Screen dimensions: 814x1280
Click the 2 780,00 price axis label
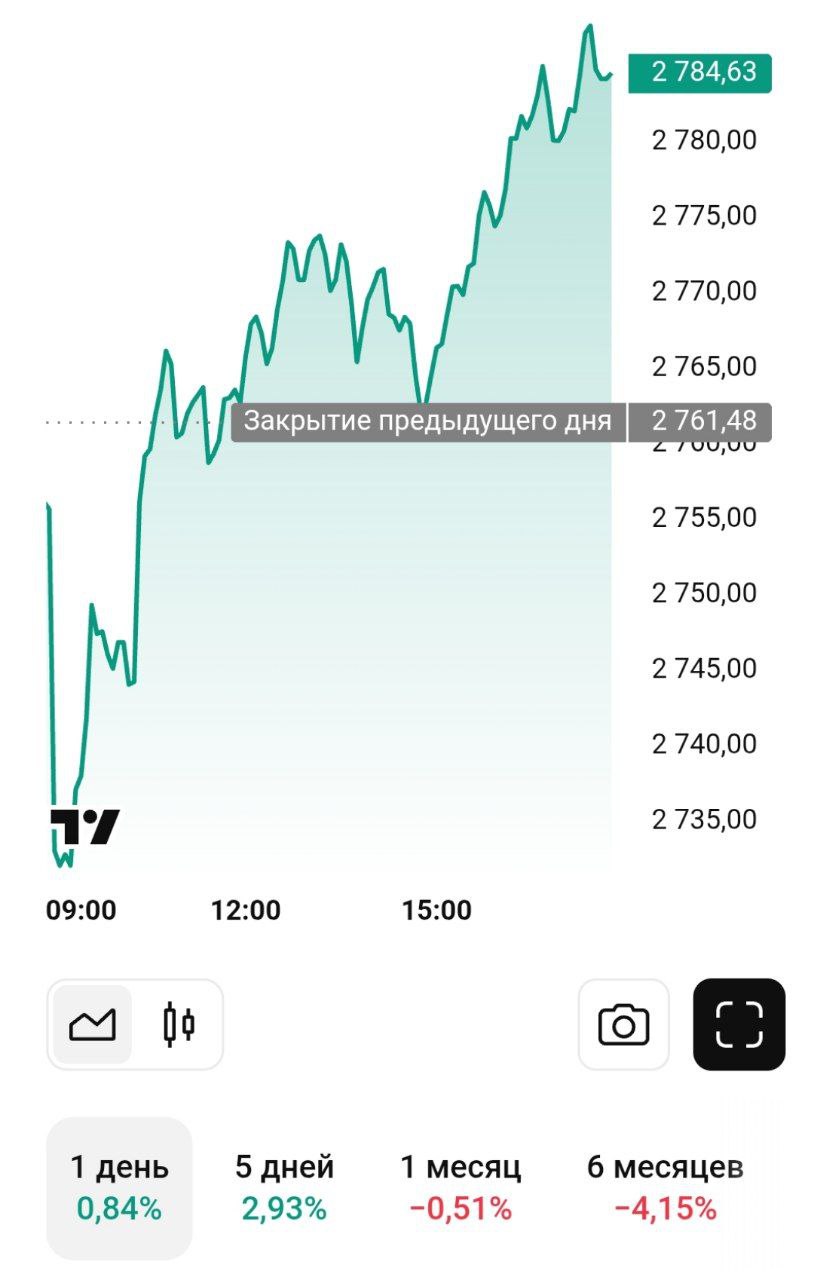click(x=705, y=140)
